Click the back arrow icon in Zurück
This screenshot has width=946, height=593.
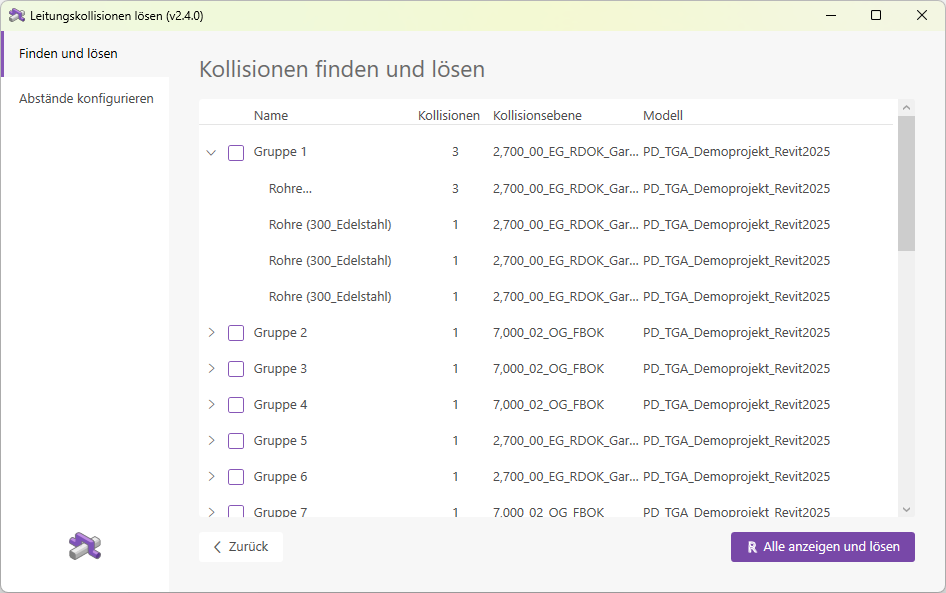218,547
